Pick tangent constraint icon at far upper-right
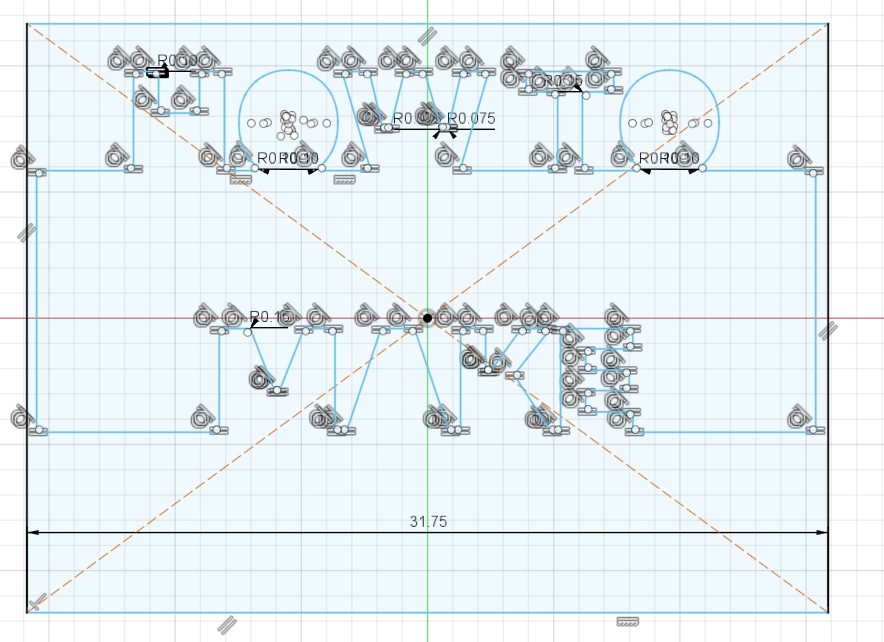This screenshot has height=642, width=884. (798, 158)
